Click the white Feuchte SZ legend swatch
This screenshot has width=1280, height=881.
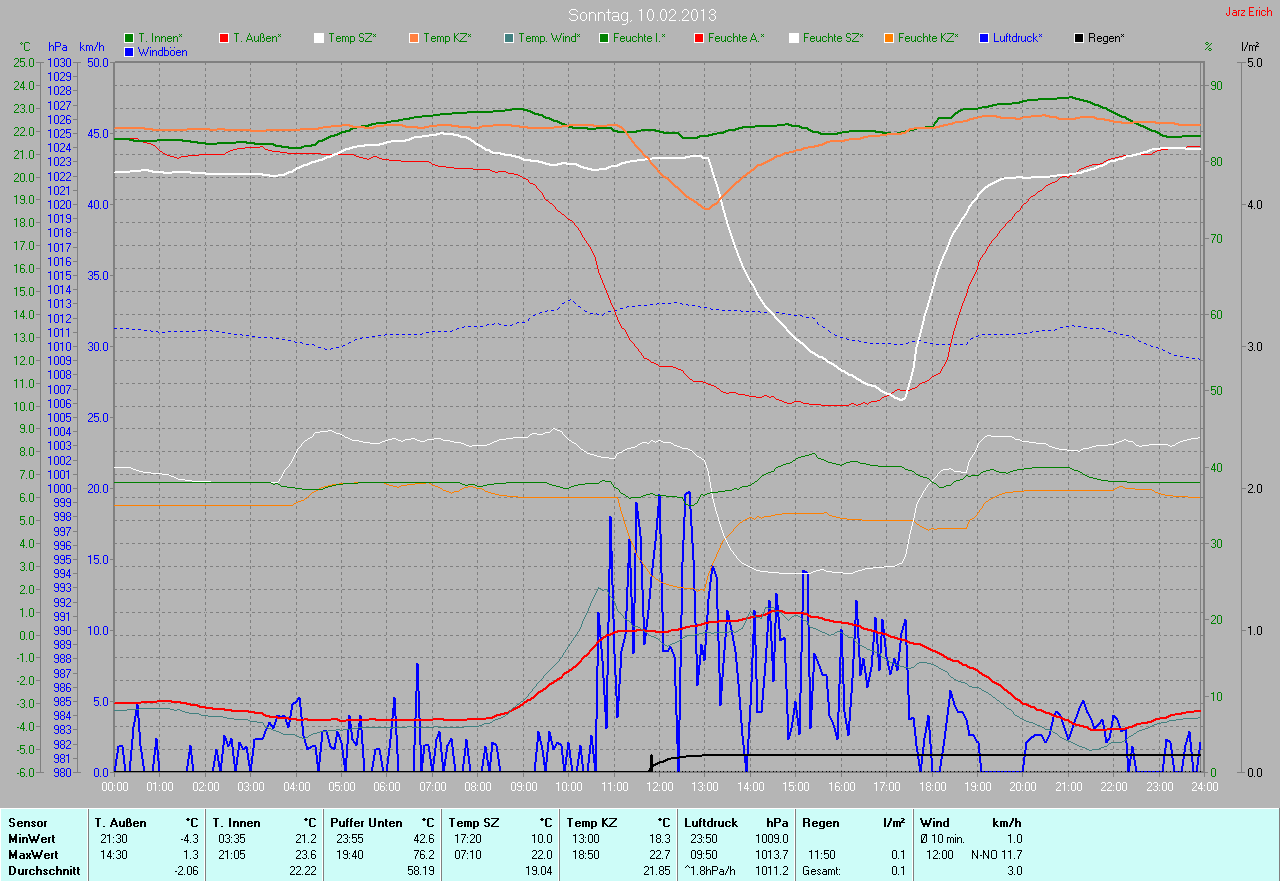[793, 38]
